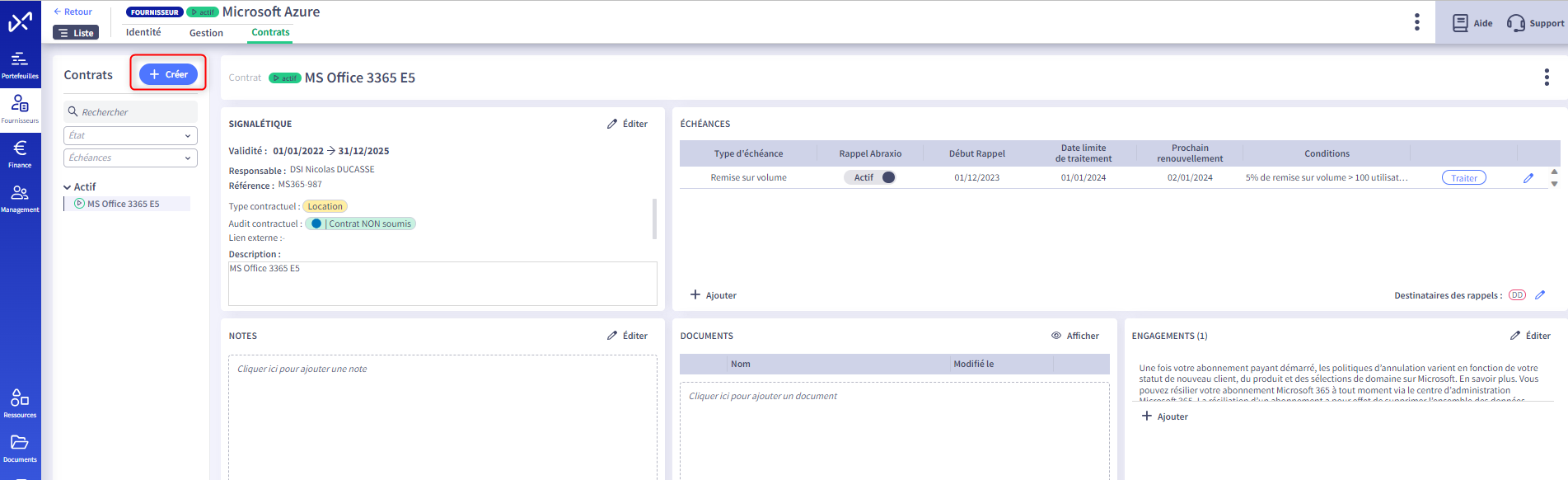Click the DD recipient badge
The height and width of the screenshot is (480, 1568).
pyautogui.click(x=1517, y=295)
